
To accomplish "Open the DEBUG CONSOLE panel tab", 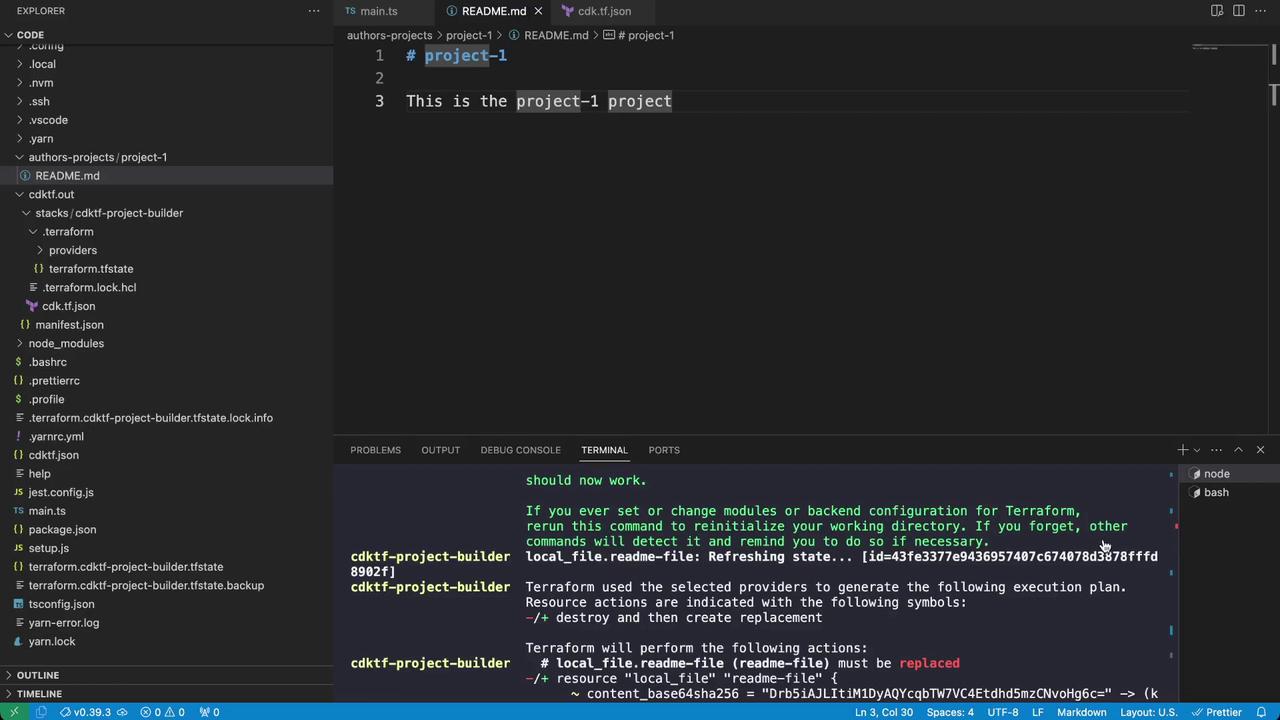I will coord(520,450).
